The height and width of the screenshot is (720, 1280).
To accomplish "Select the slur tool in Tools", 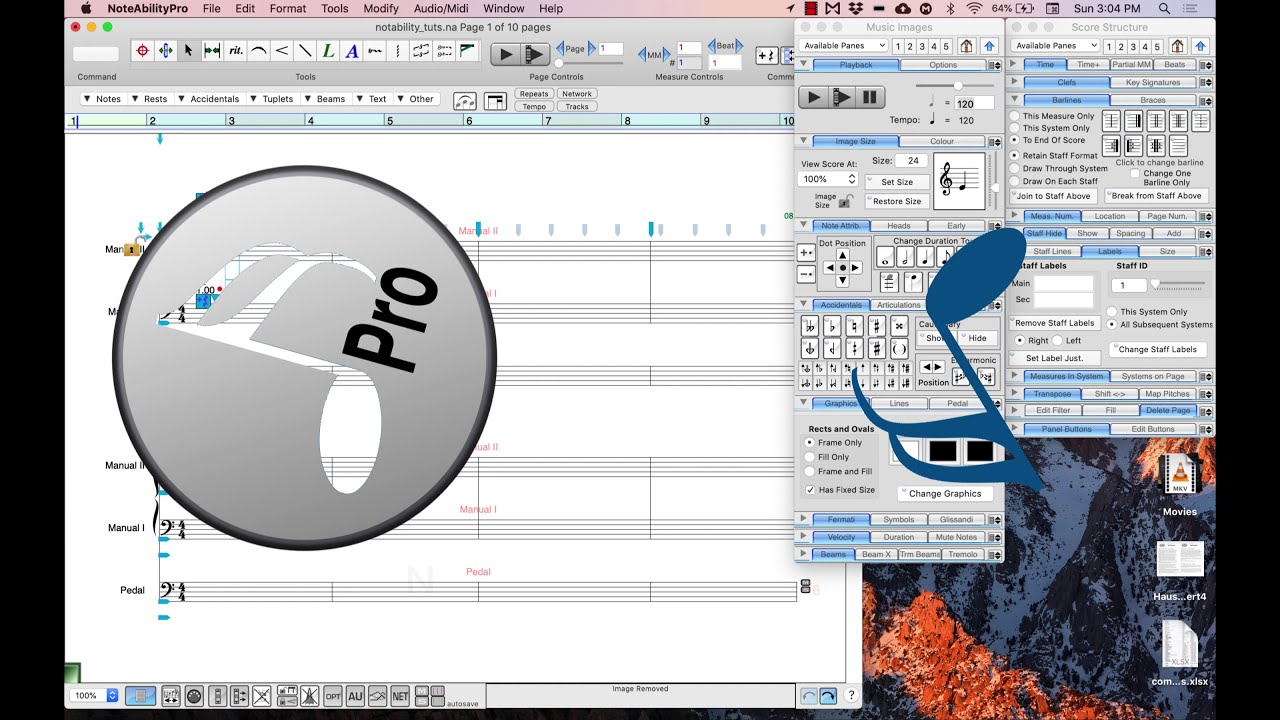I will coord(258,51).
